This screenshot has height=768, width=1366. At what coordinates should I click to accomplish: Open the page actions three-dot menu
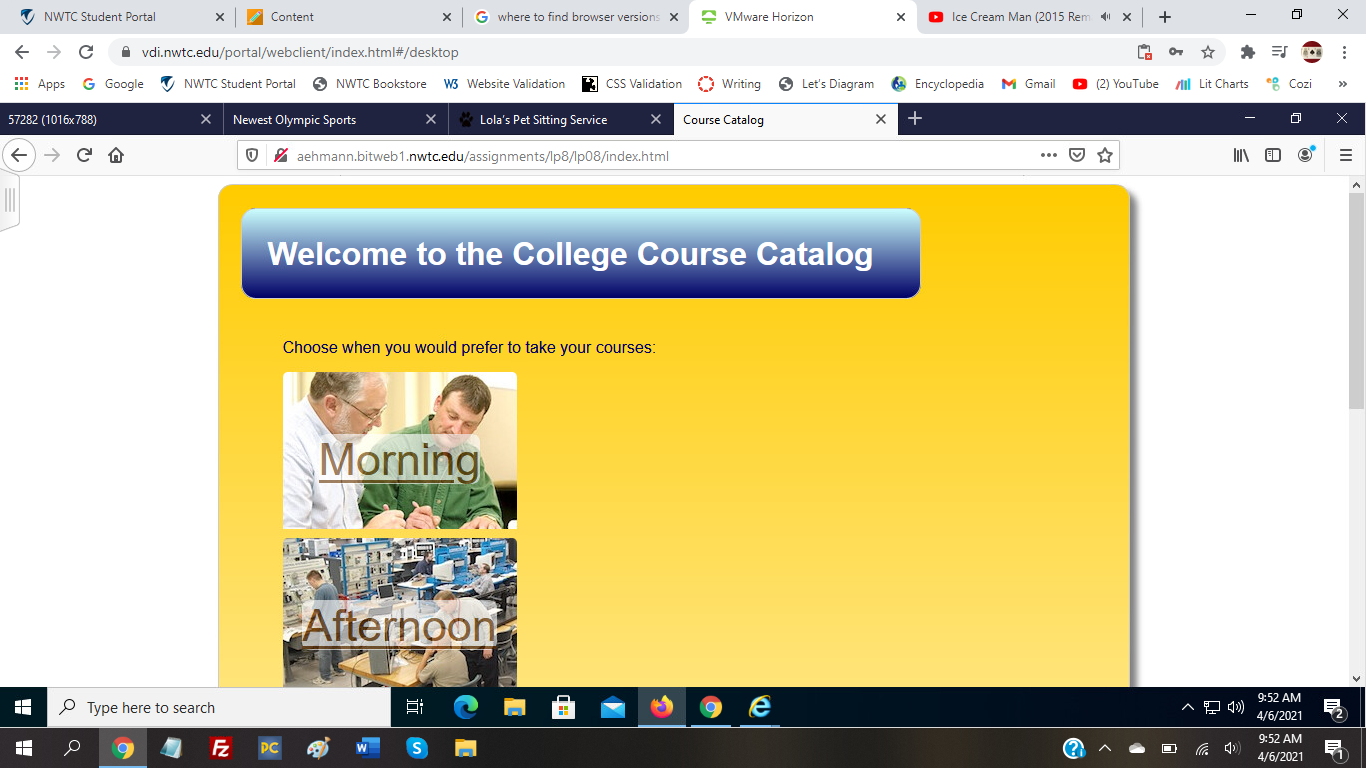1047,155
